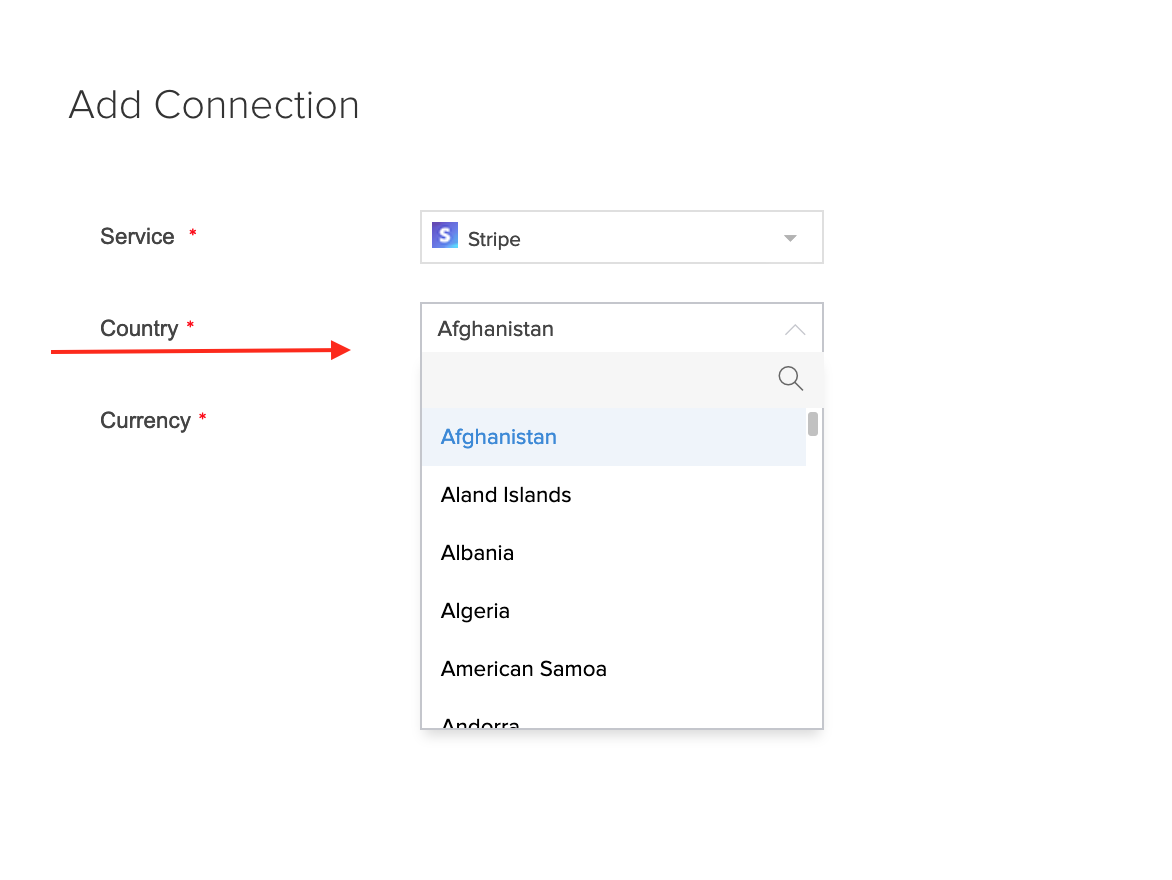Click the country list scrollbar thumb
1172x880 pixels.
pyautogui.click(x=813, y=423)
